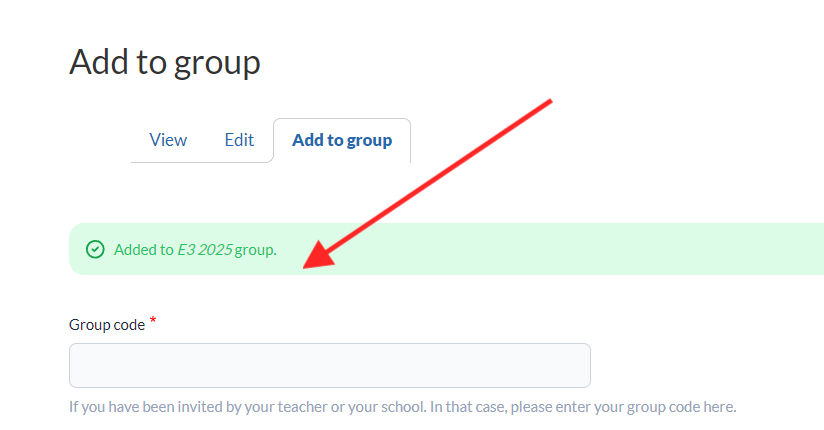
Task: Click the italic E3 2025 group name
Action: [x=204, y=250]
